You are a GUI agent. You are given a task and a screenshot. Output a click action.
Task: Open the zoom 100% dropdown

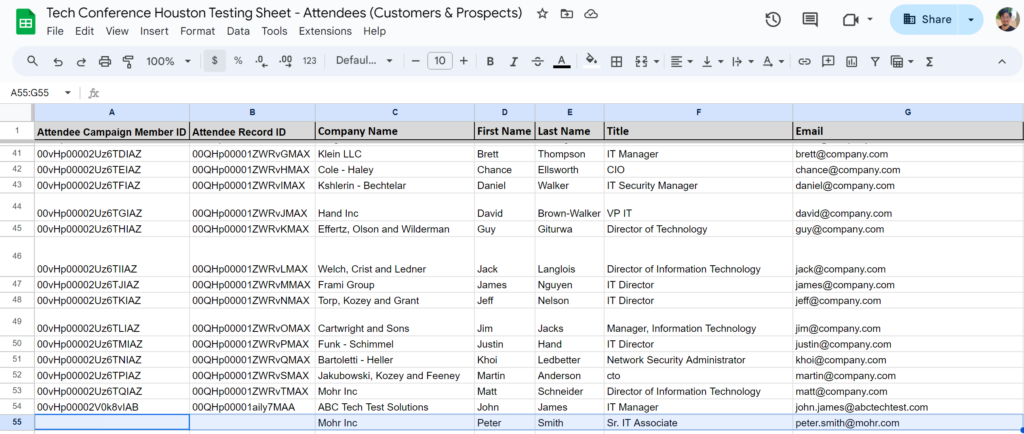[x=168, y=61]
